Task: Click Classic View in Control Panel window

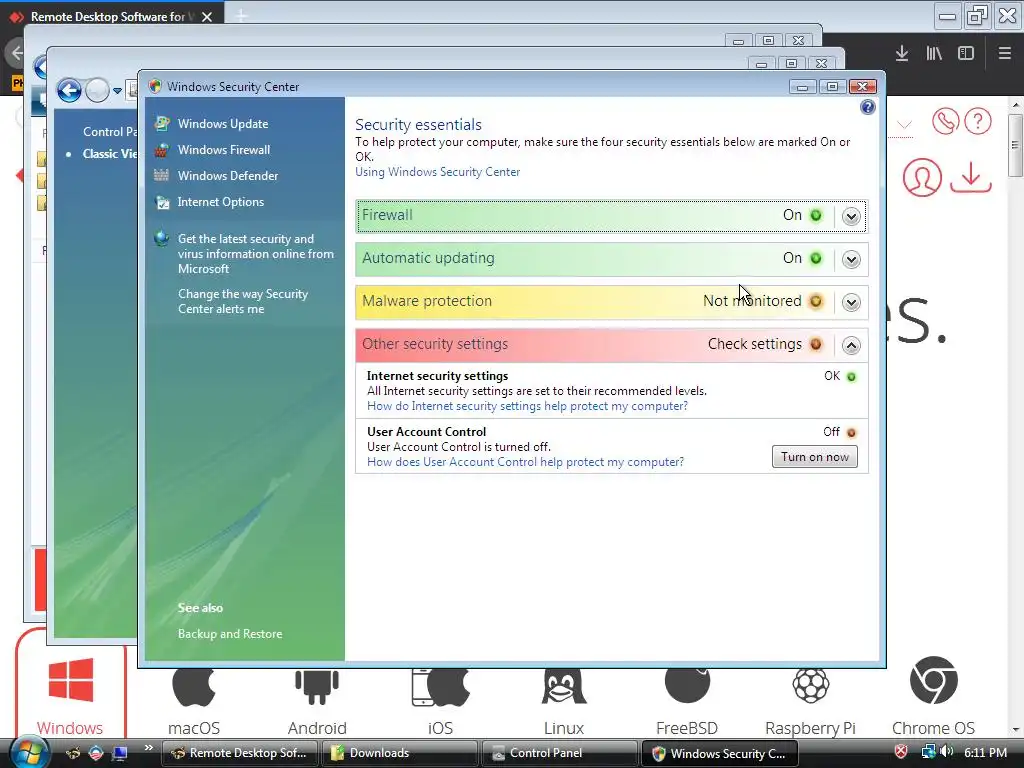Action: pyautogui.click(x=110, y=153)
